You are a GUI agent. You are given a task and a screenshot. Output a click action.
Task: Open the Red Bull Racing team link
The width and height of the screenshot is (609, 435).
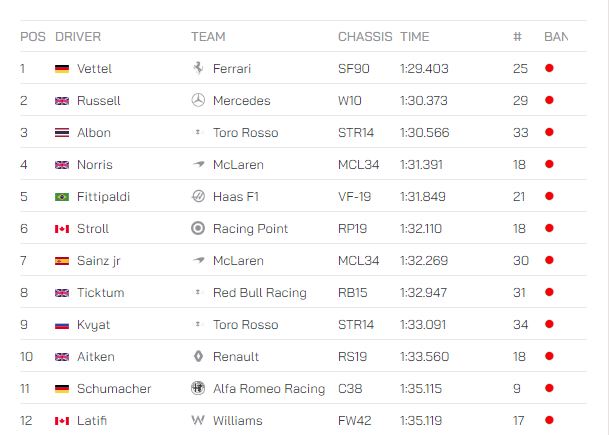[260, 292]
